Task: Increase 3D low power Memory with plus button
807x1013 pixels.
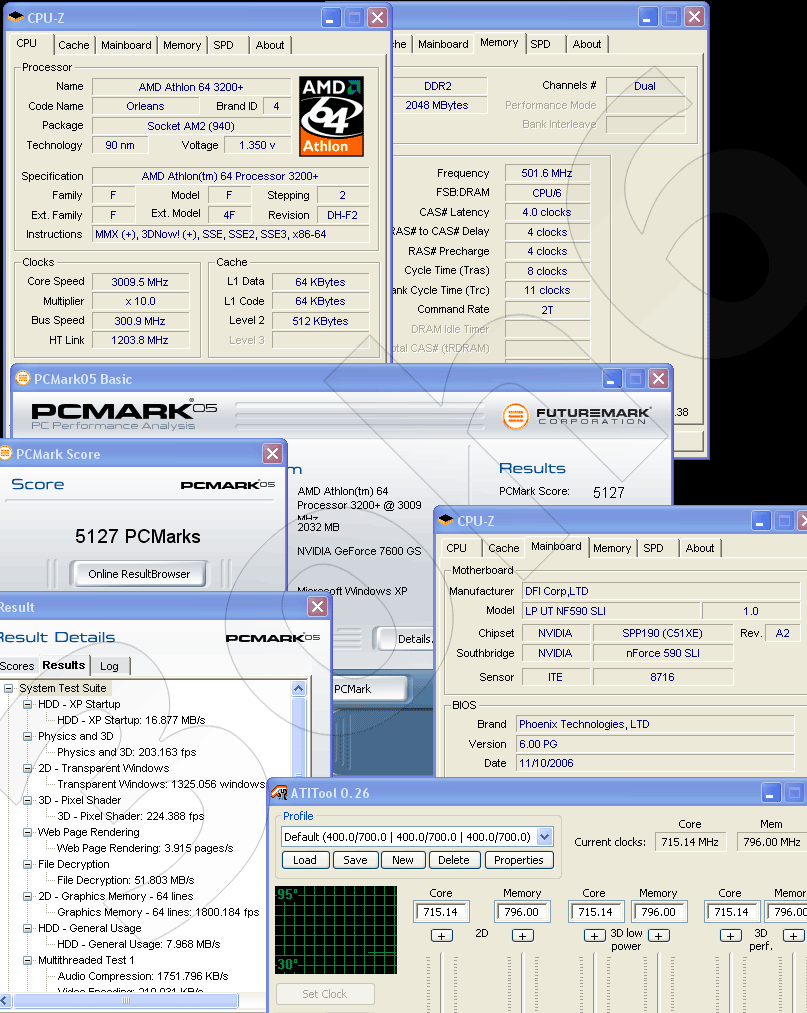Action: [658, 935]
